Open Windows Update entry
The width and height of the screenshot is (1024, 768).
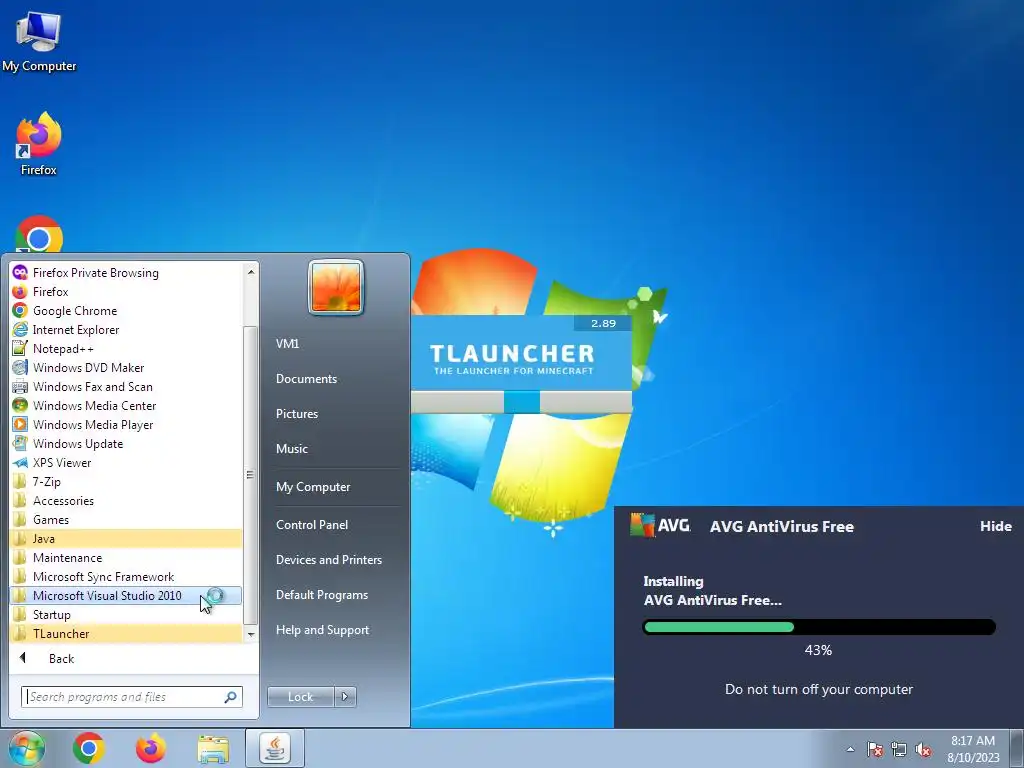click(125, 443)
